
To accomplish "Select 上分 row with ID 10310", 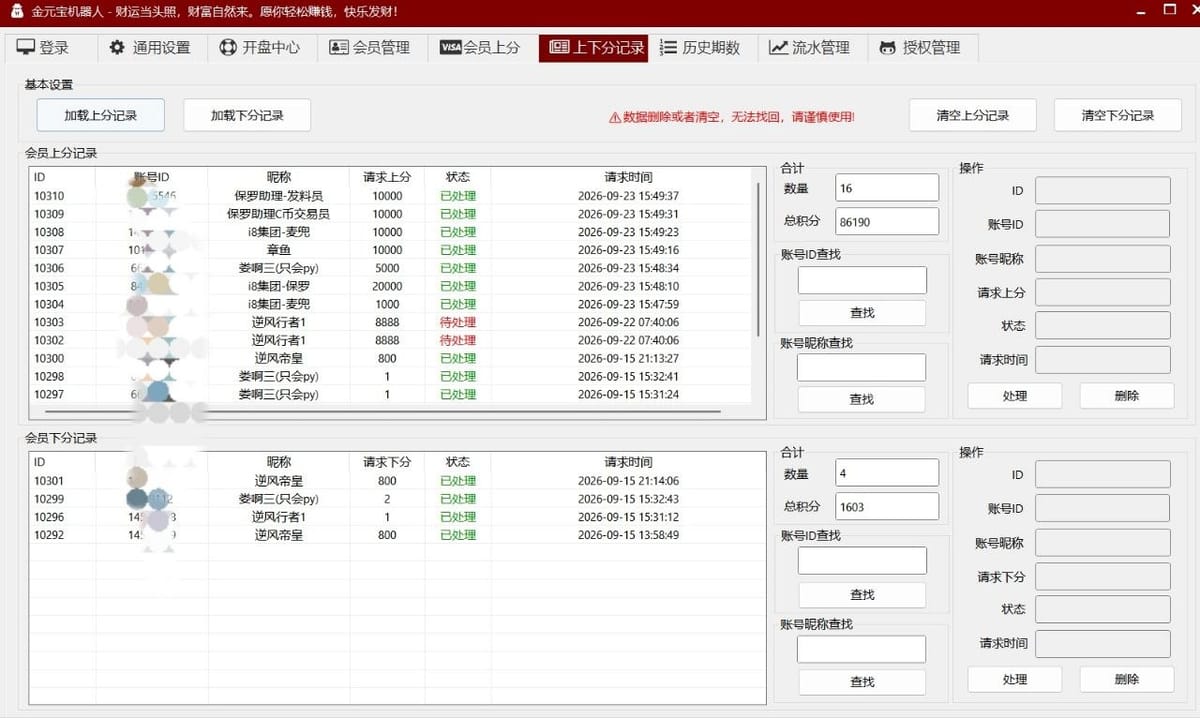I will coord(390,196).
